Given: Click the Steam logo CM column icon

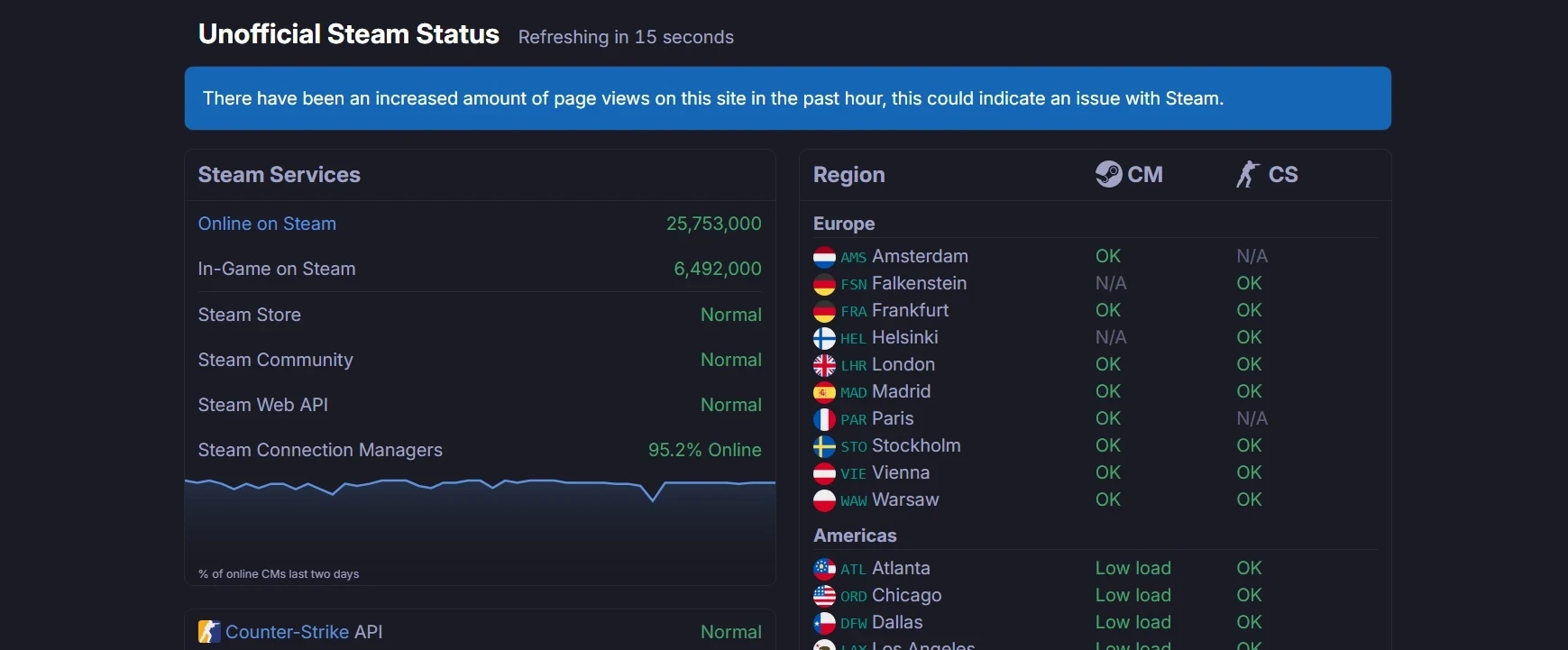Looking at the screenshot, I should coord(1108,174).
